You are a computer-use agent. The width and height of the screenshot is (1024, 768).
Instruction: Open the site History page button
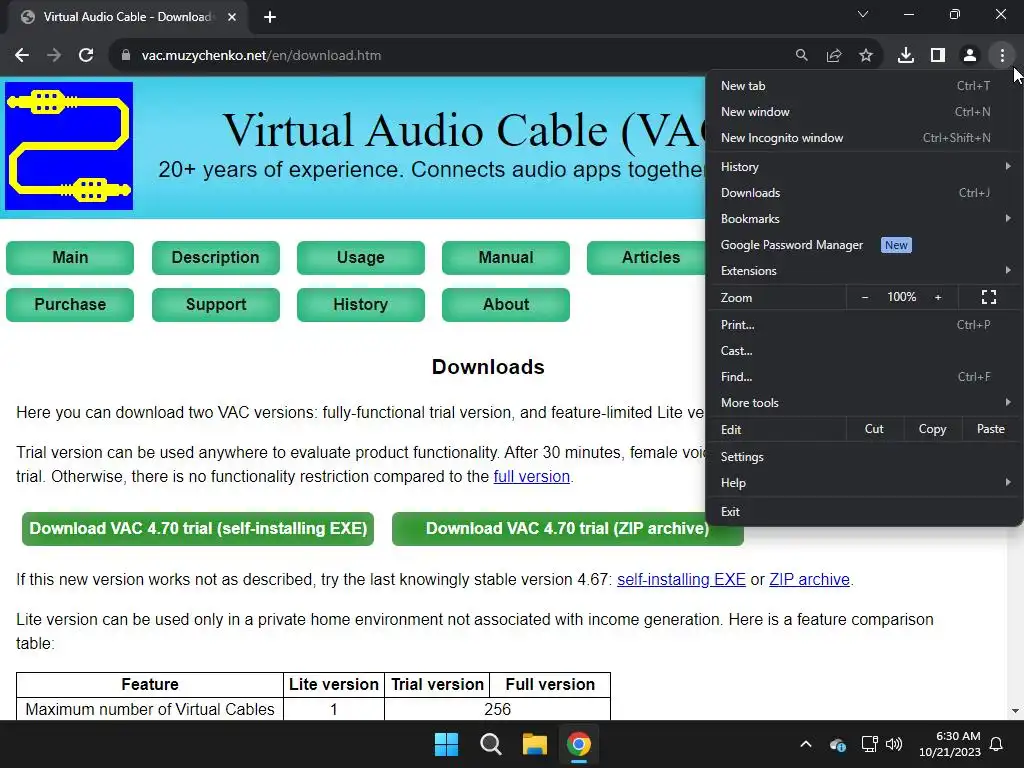[x=360, y=304]
